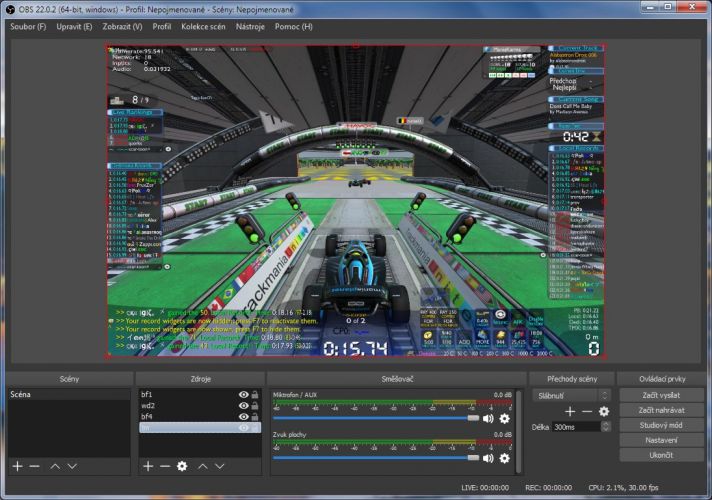This screenshot has width=712, height=500.
Task: Select the bf4 source row
Action: (200, 416)
